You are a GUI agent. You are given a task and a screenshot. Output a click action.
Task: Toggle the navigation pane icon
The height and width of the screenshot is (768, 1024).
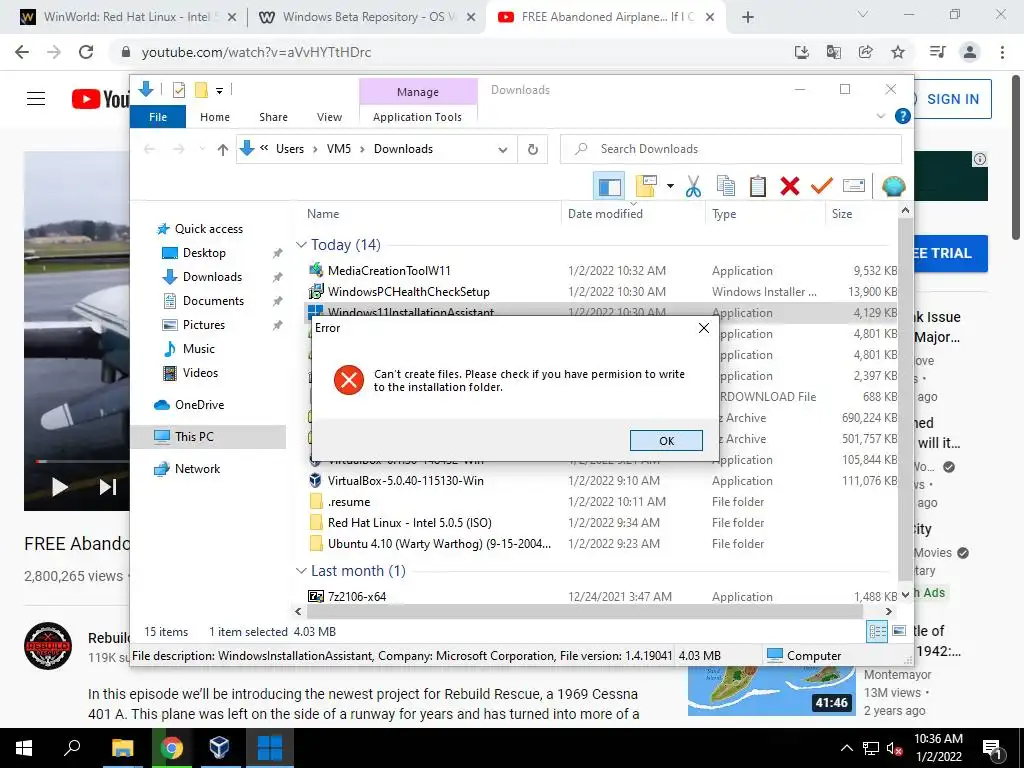[609, 186]
